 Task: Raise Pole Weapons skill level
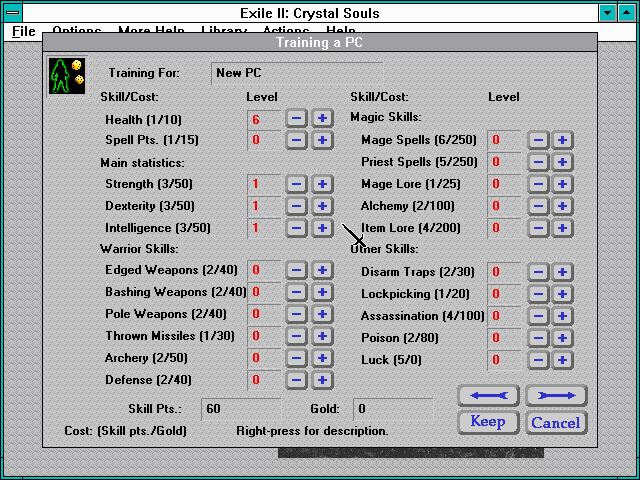(x=322, y=314)
